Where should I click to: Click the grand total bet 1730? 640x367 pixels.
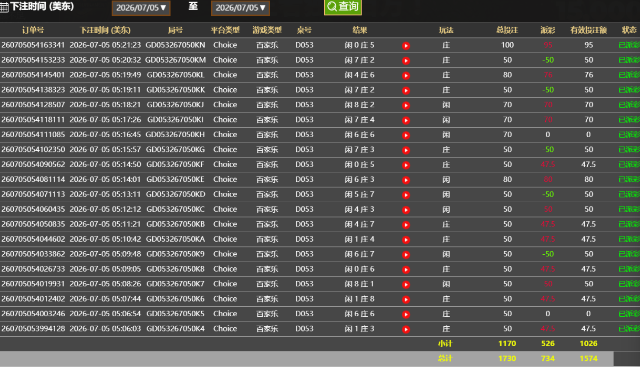[x=507, y=358]
